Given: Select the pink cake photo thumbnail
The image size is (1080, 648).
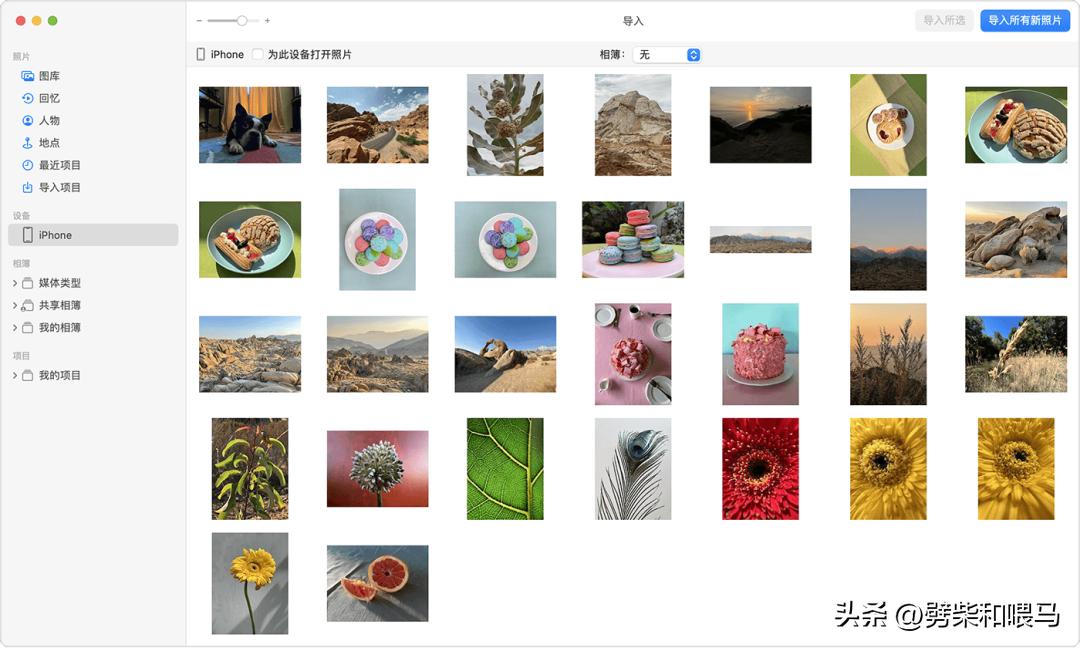Looking at the screenshot, I should tap(760, 353).
